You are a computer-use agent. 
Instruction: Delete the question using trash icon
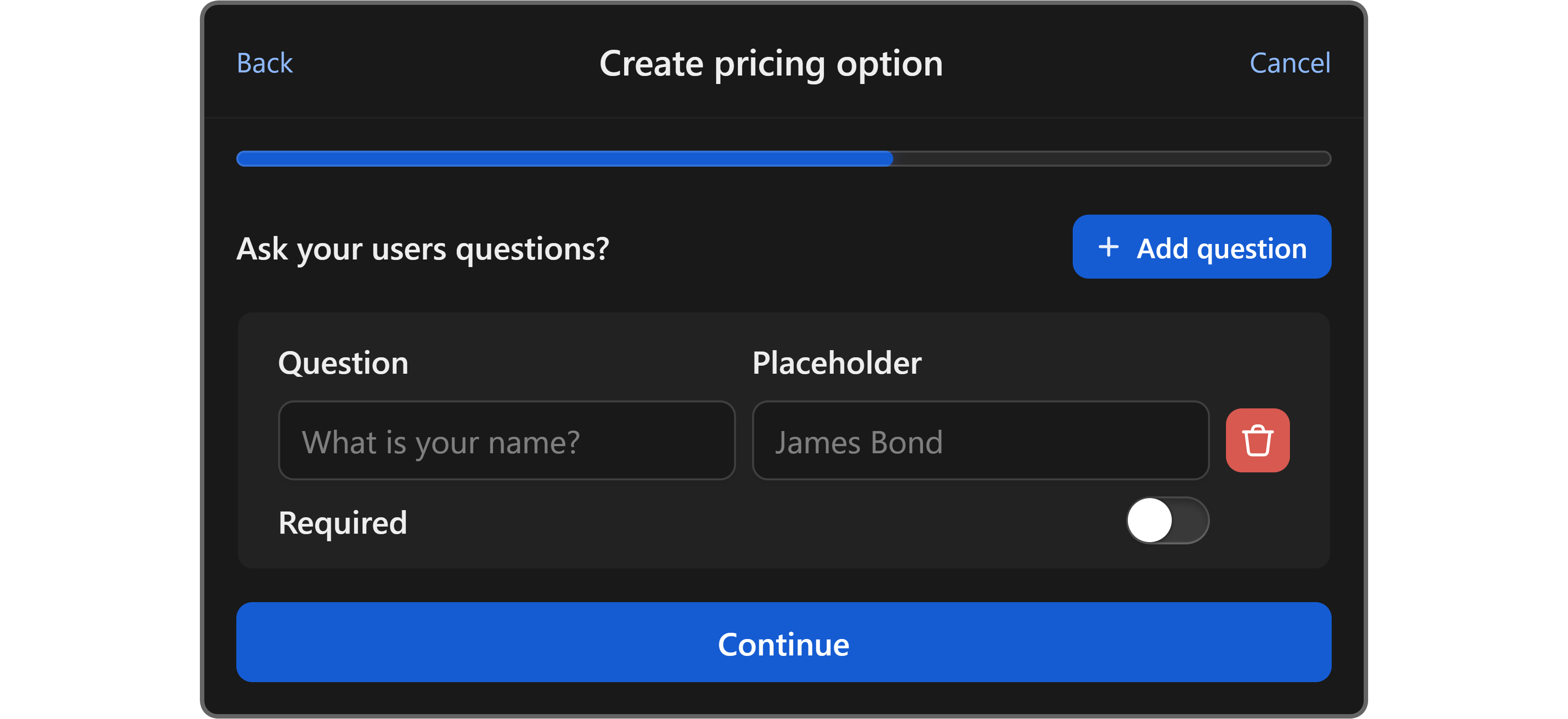coord(1257,440)
